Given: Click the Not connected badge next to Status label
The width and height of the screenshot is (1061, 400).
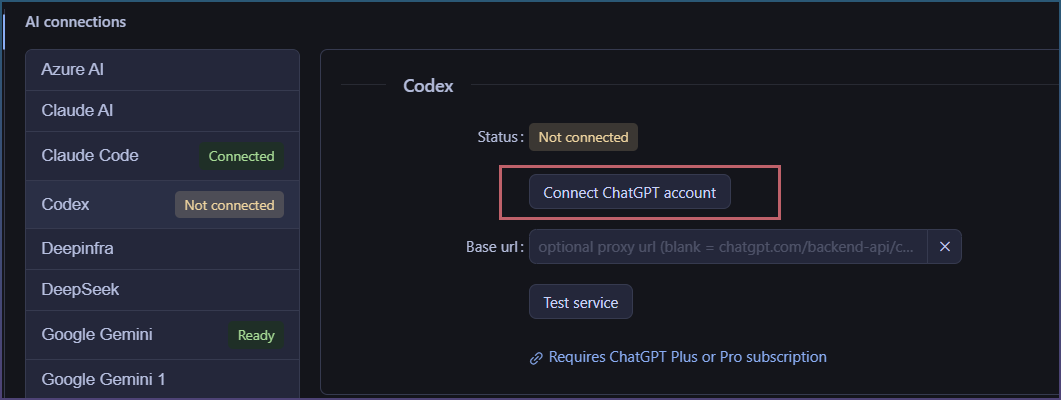Looking at the screenshot, I should coord(583,137).
